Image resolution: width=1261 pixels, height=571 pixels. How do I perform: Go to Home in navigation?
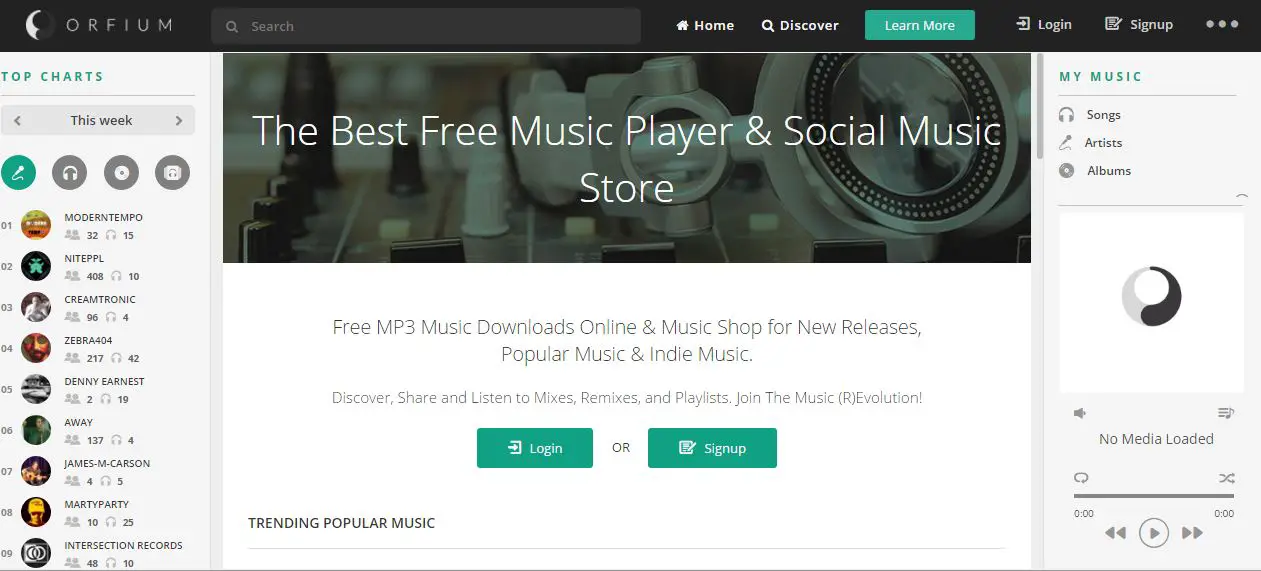pos(705,25)
